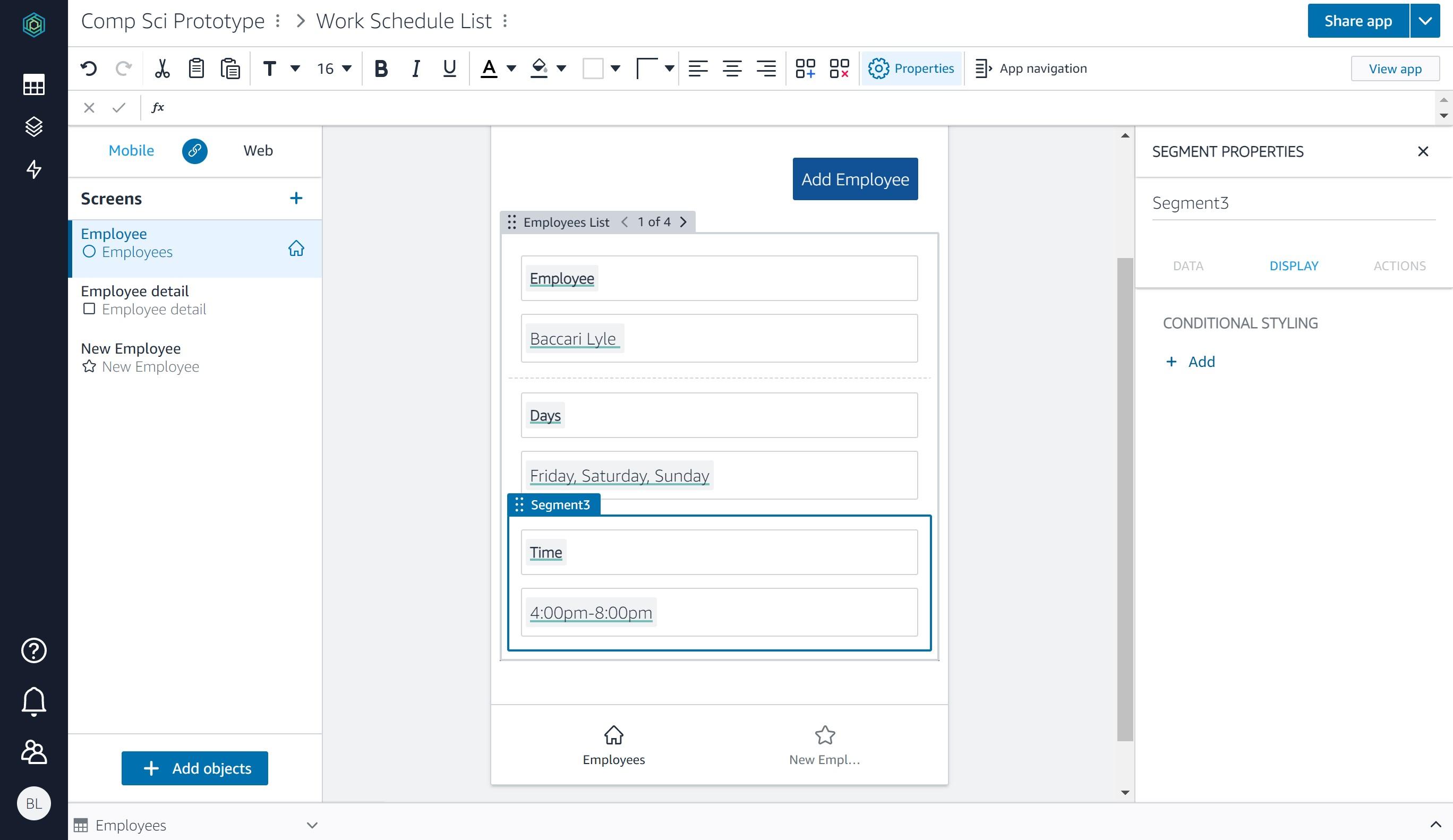Click the BL user avatar
This screenshot has height=840, width=1453.
pos(33,803)
